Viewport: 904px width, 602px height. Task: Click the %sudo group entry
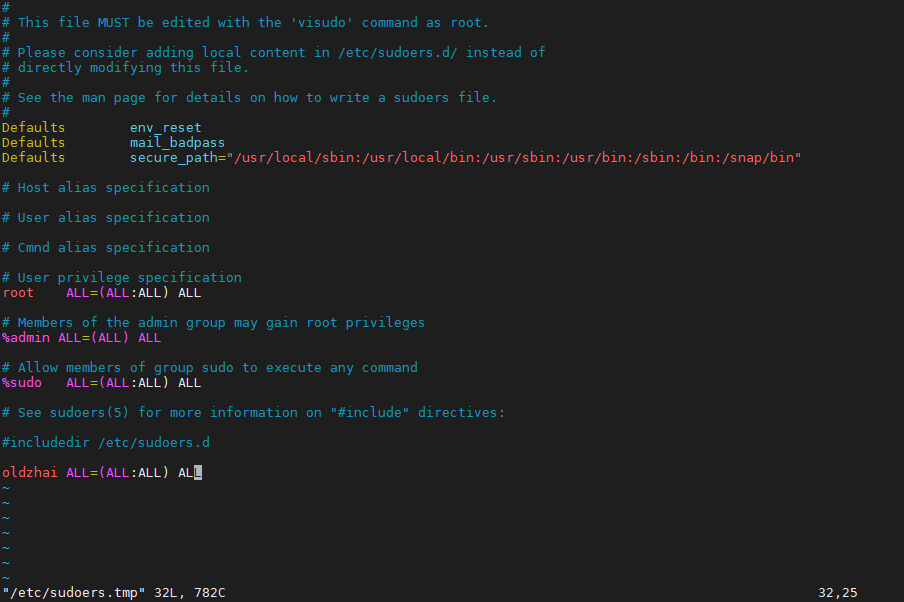pos(22,382)
